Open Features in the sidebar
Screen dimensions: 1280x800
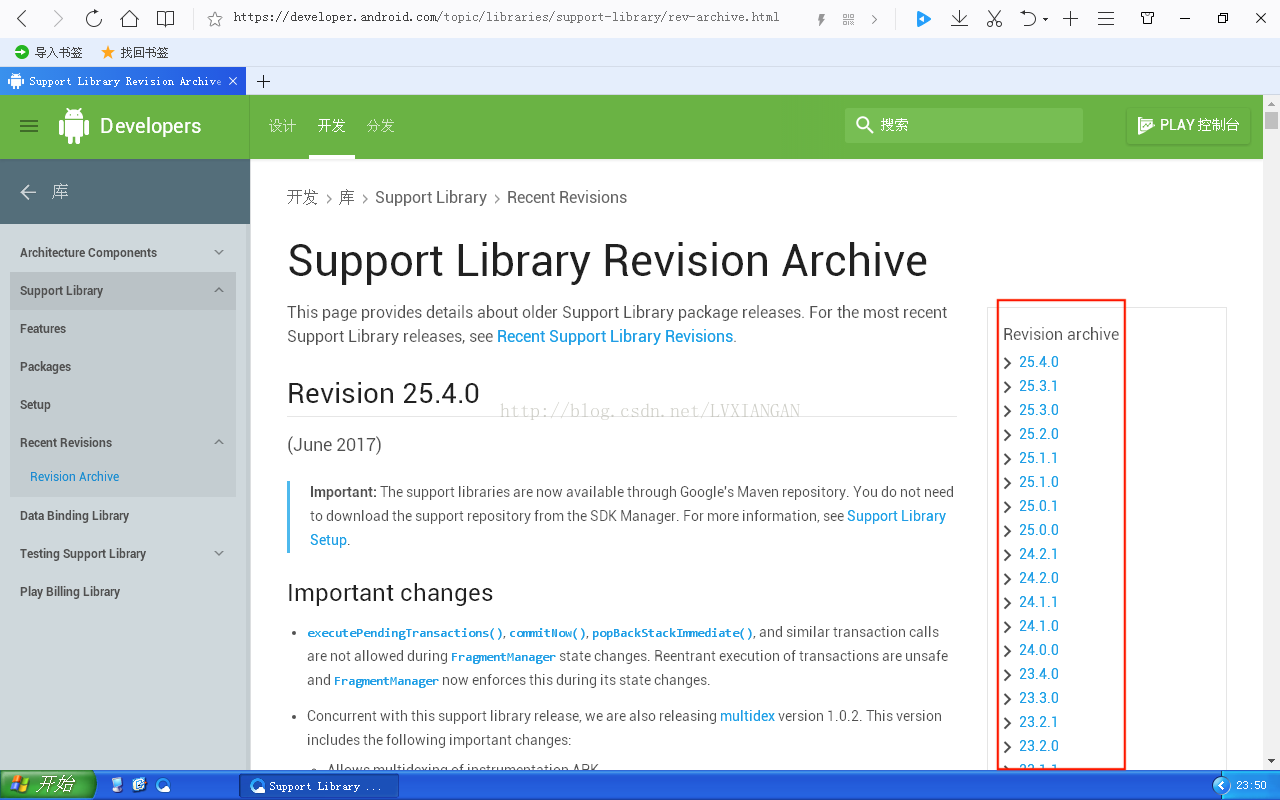click(43, 329)
